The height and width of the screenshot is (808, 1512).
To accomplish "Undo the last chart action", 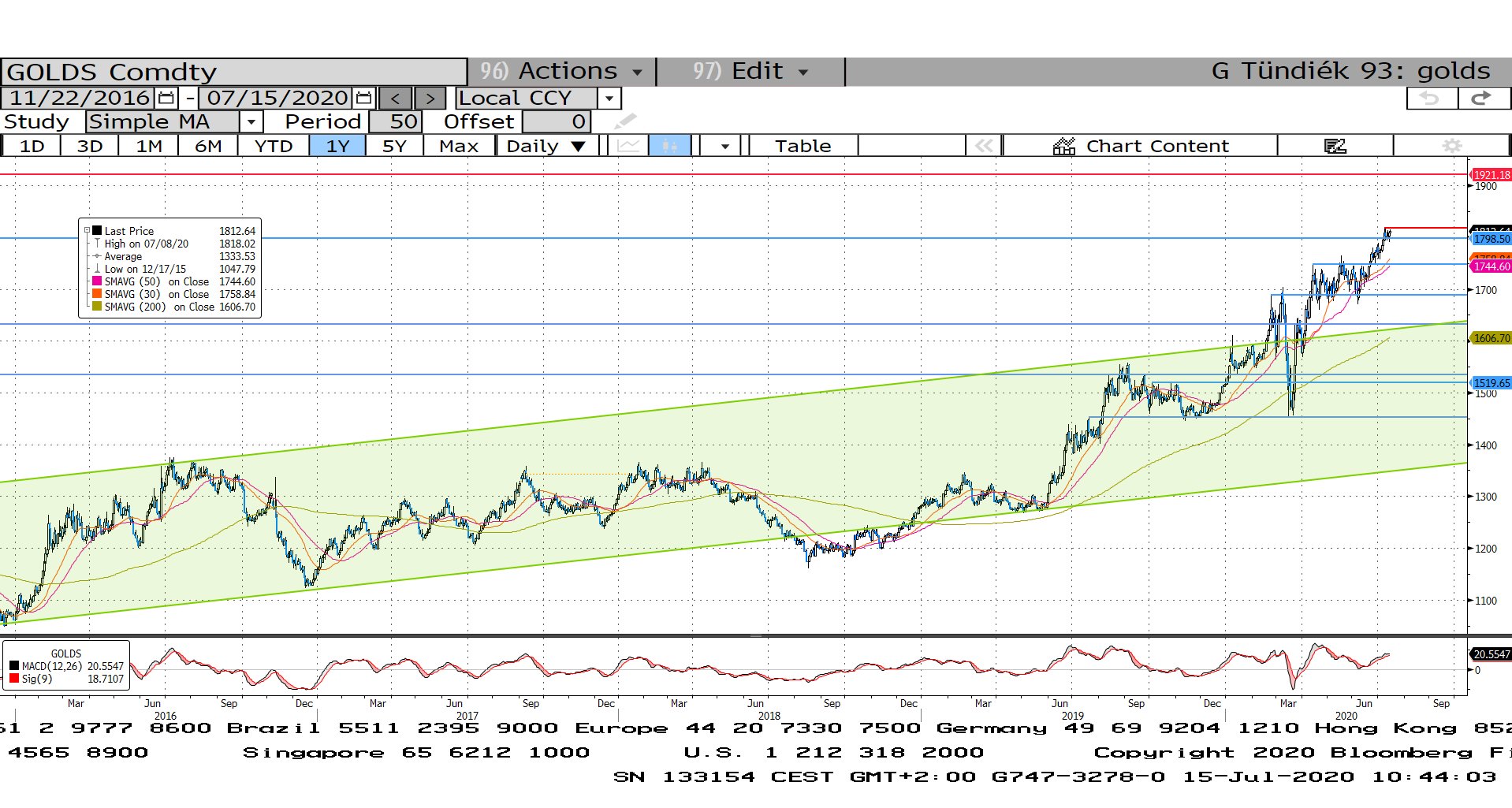I will click(x=1431, y=99).
